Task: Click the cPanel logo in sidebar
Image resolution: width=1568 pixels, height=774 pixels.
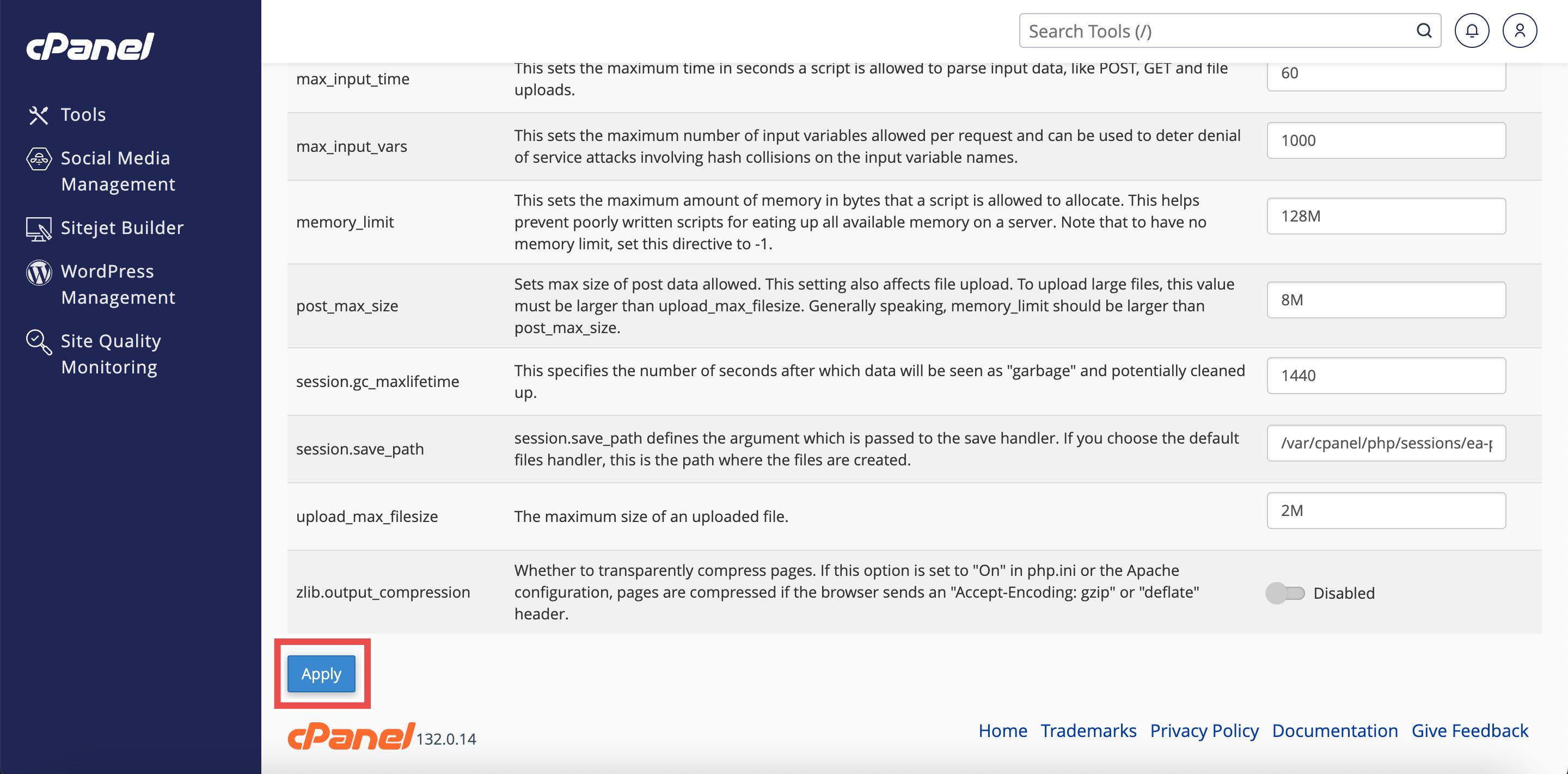Action: (90, 47)
